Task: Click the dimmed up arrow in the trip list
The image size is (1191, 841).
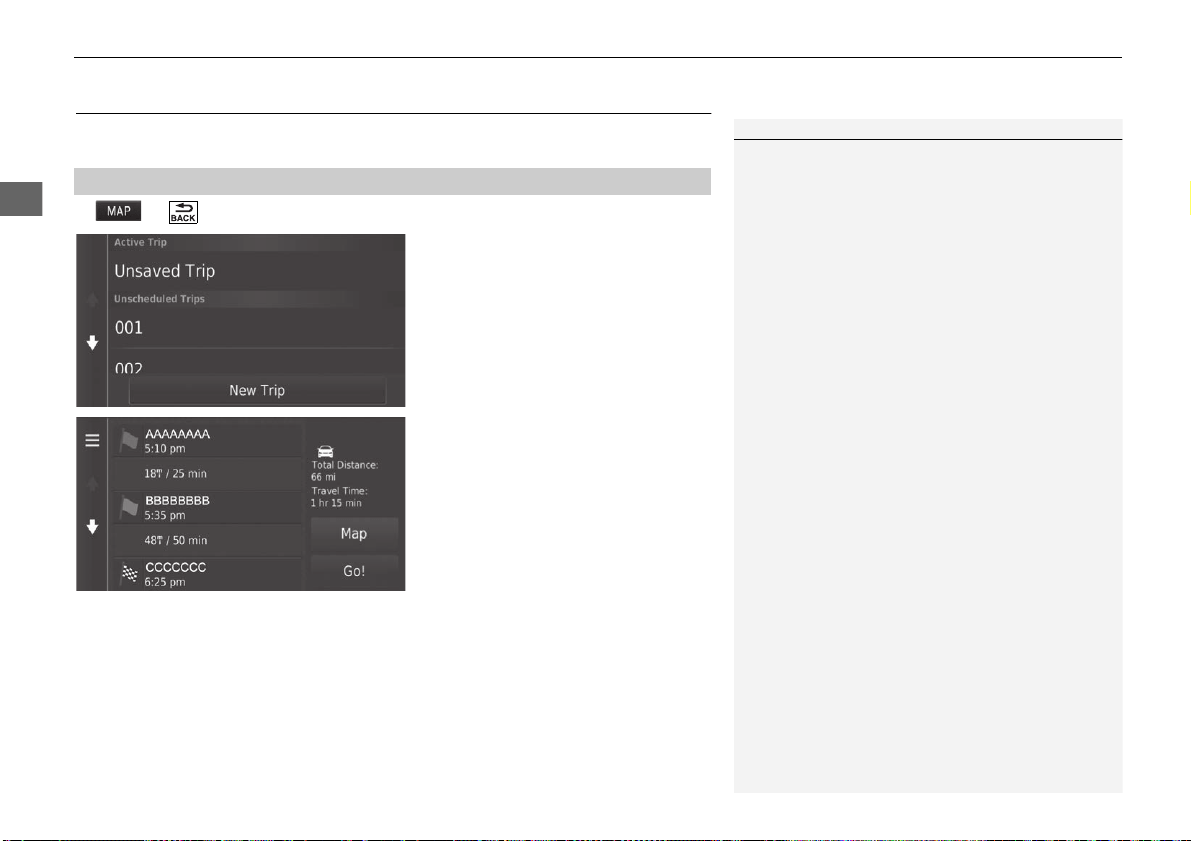Action: (x=93, y=300)
